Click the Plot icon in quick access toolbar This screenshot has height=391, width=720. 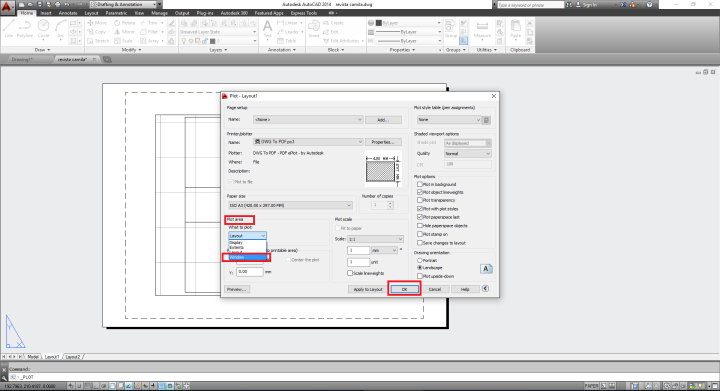(57, 4)
